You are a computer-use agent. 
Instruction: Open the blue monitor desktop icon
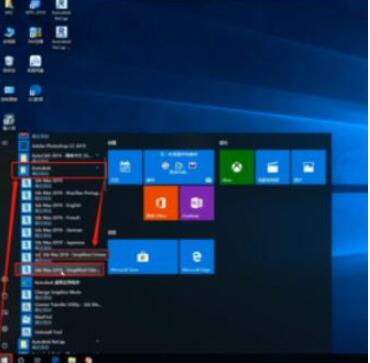[9, 93]
